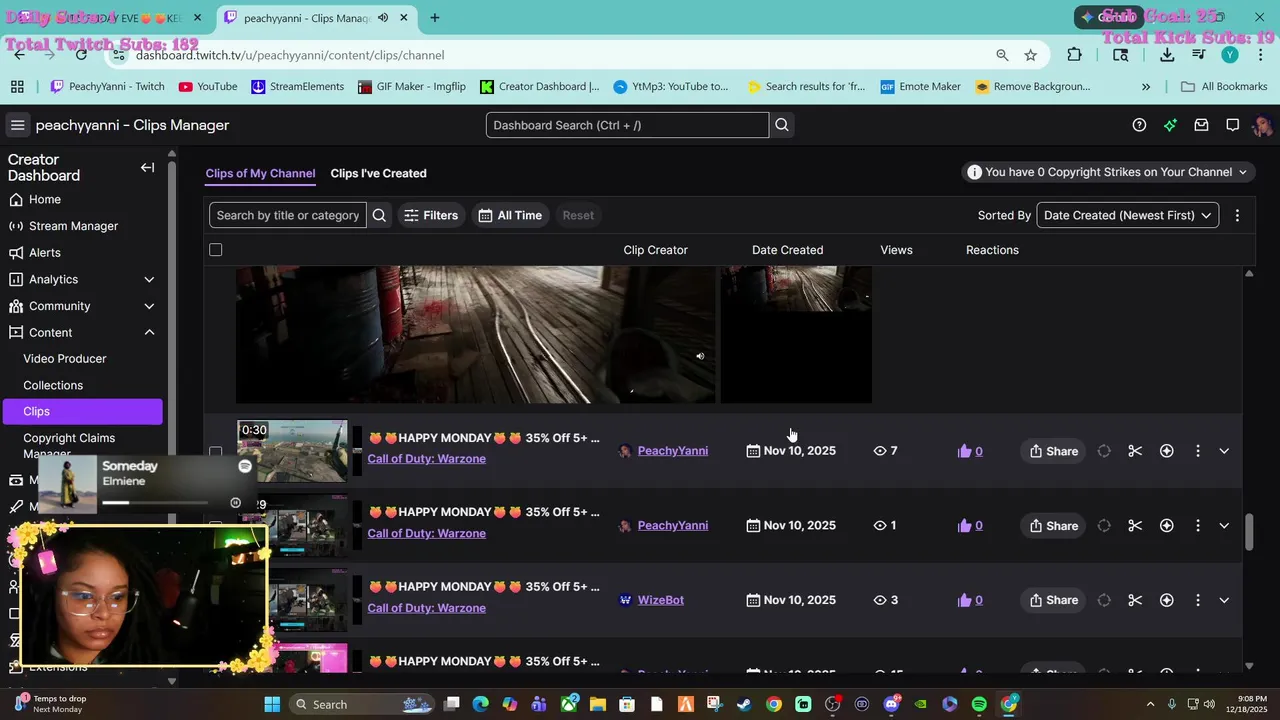Open PeachyYanni creator link on 7-view clip
Viewport: 1280px width, 720px height.
point(673,451)
